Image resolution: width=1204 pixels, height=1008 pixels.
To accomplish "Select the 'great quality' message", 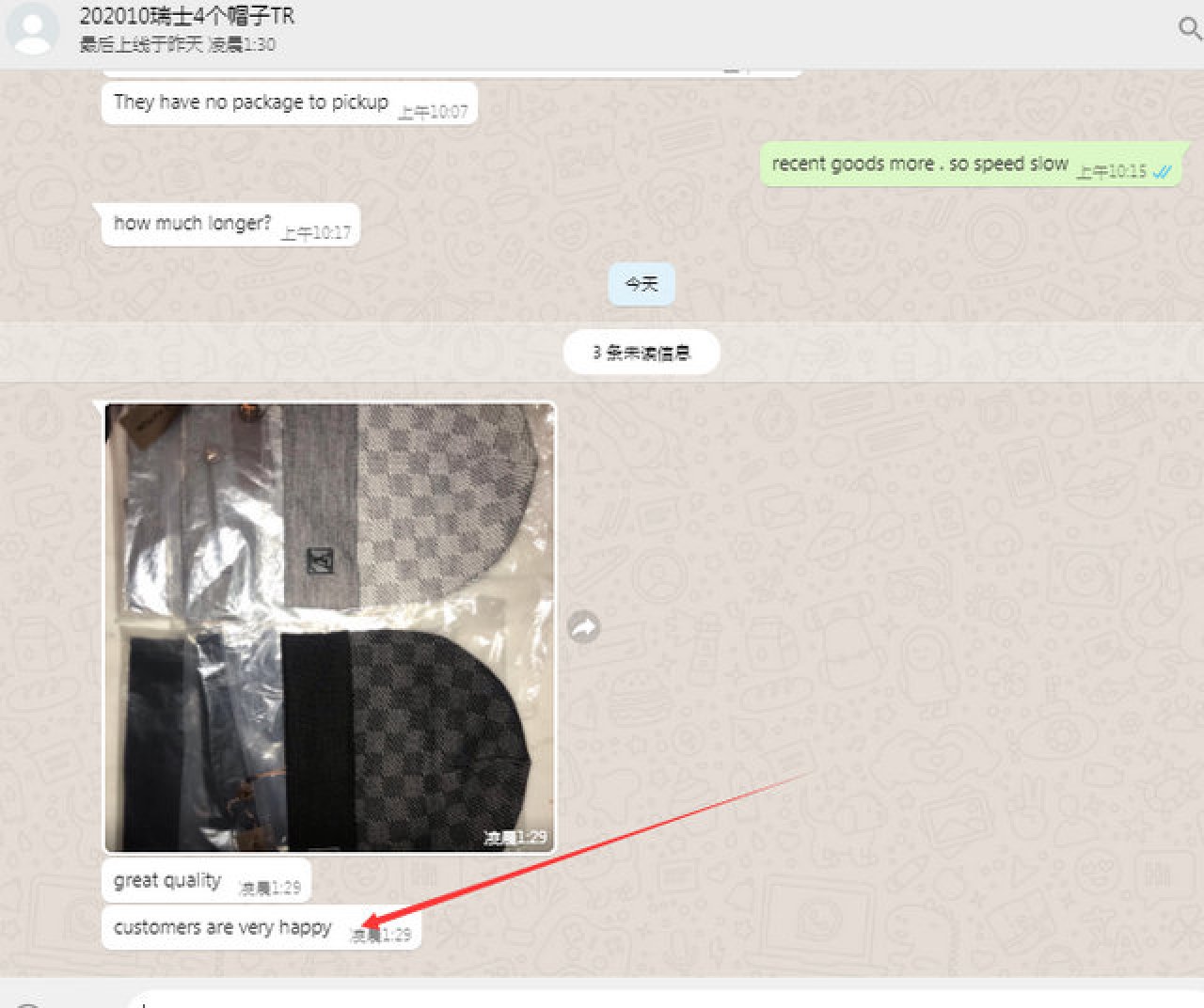I will [206, 881].
